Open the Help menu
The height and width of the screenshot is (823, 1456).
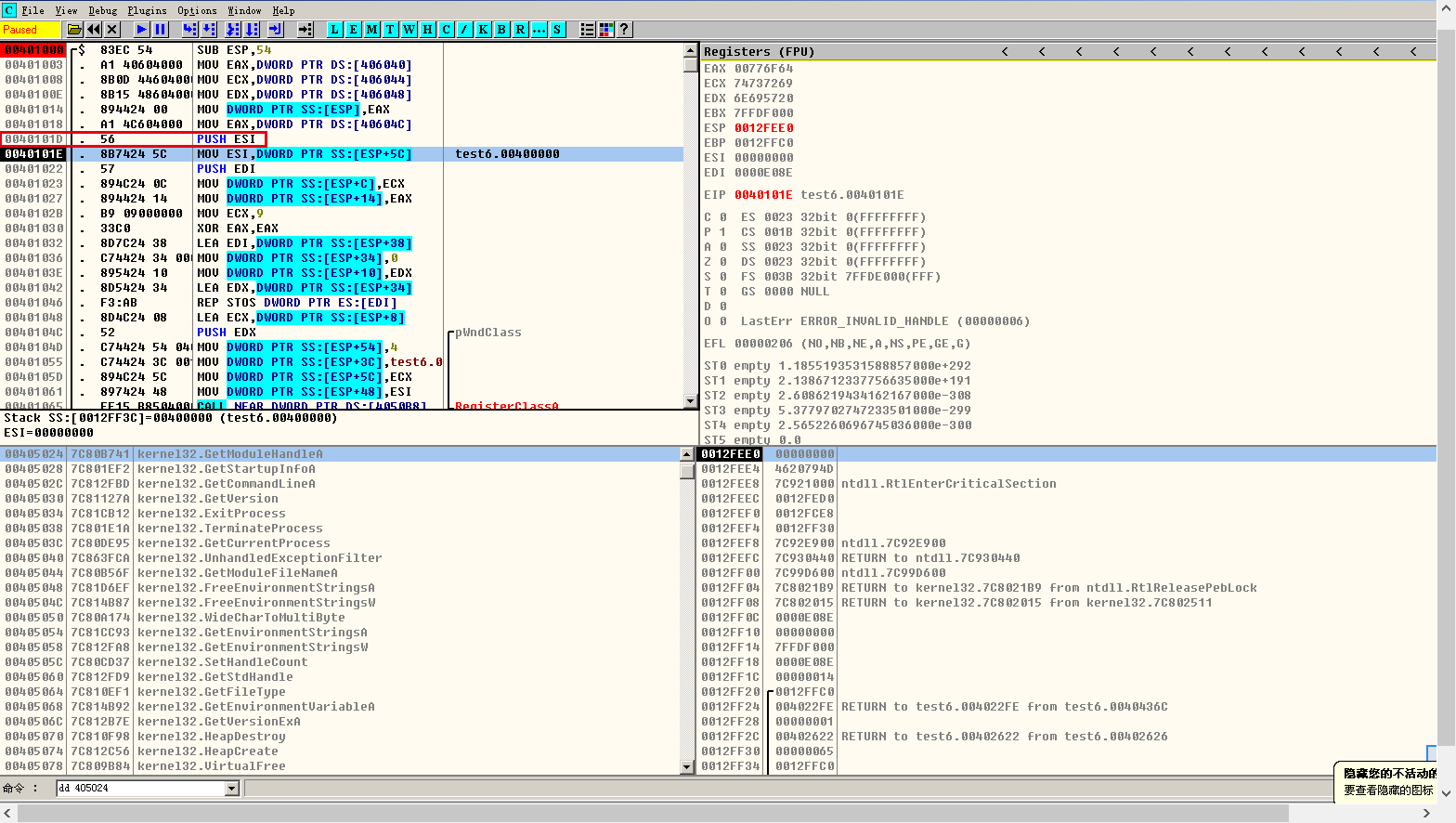click(x=283, y=11)
